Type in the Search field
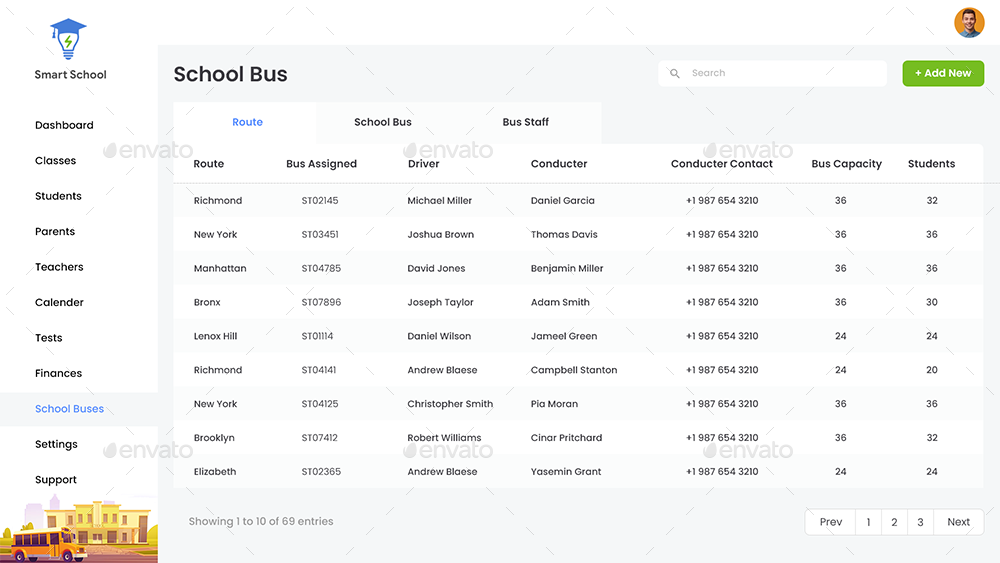The image size is (1000, 563). click(x=780, y=73)
